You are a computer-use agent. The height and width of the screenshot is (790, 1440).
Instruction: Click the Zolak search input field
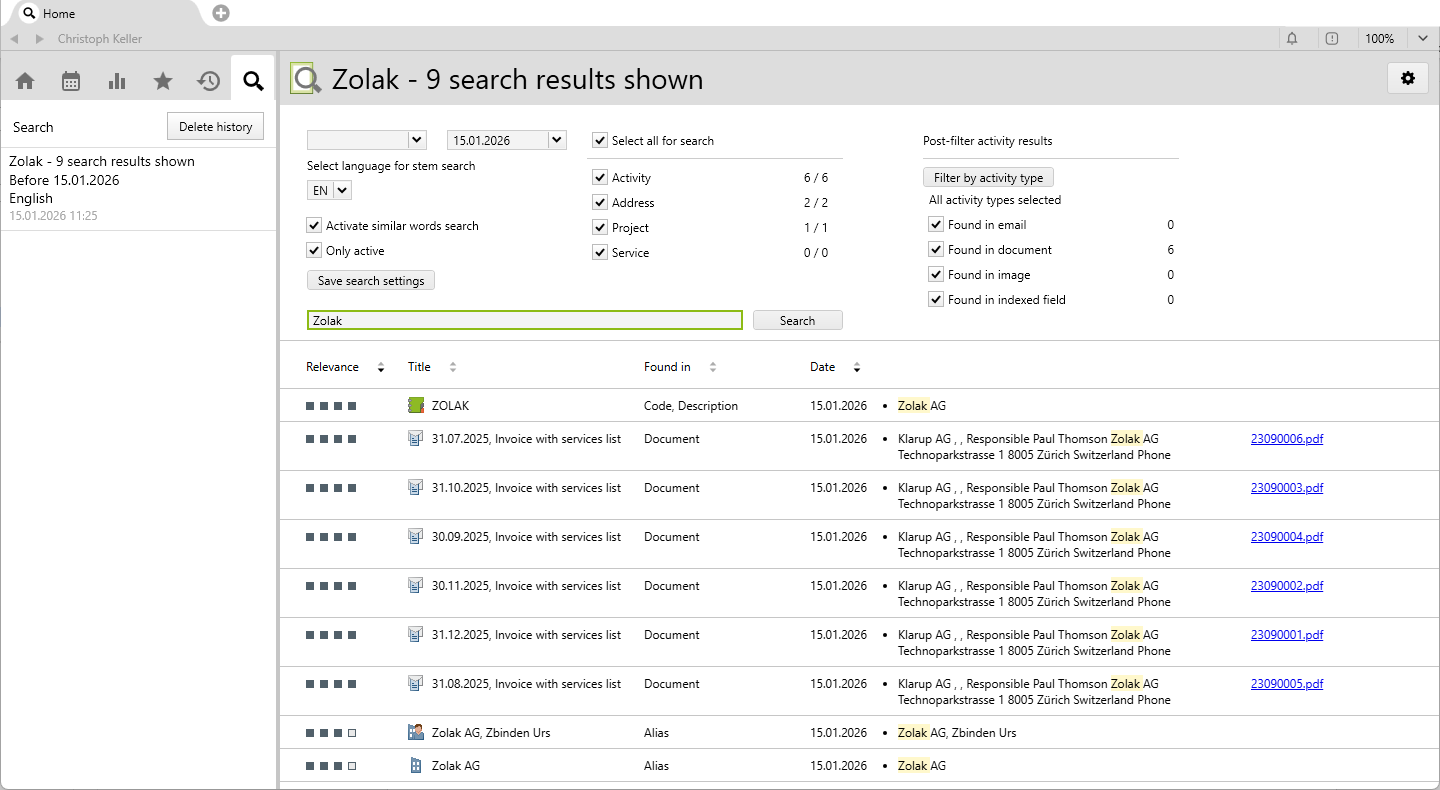point(524,320)
